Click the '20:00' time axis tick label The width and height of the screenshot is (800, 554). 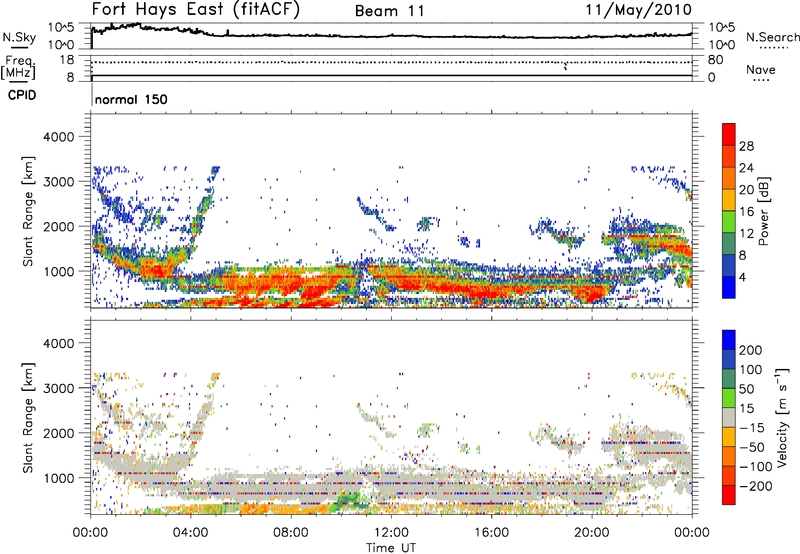coord(591,533)
